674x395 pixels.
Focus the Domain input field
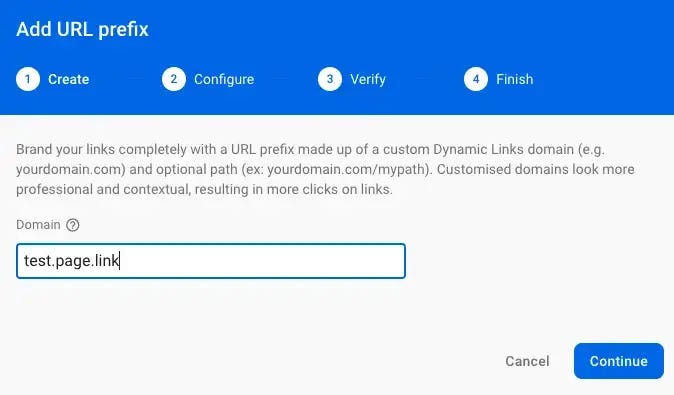pos(211,261)
